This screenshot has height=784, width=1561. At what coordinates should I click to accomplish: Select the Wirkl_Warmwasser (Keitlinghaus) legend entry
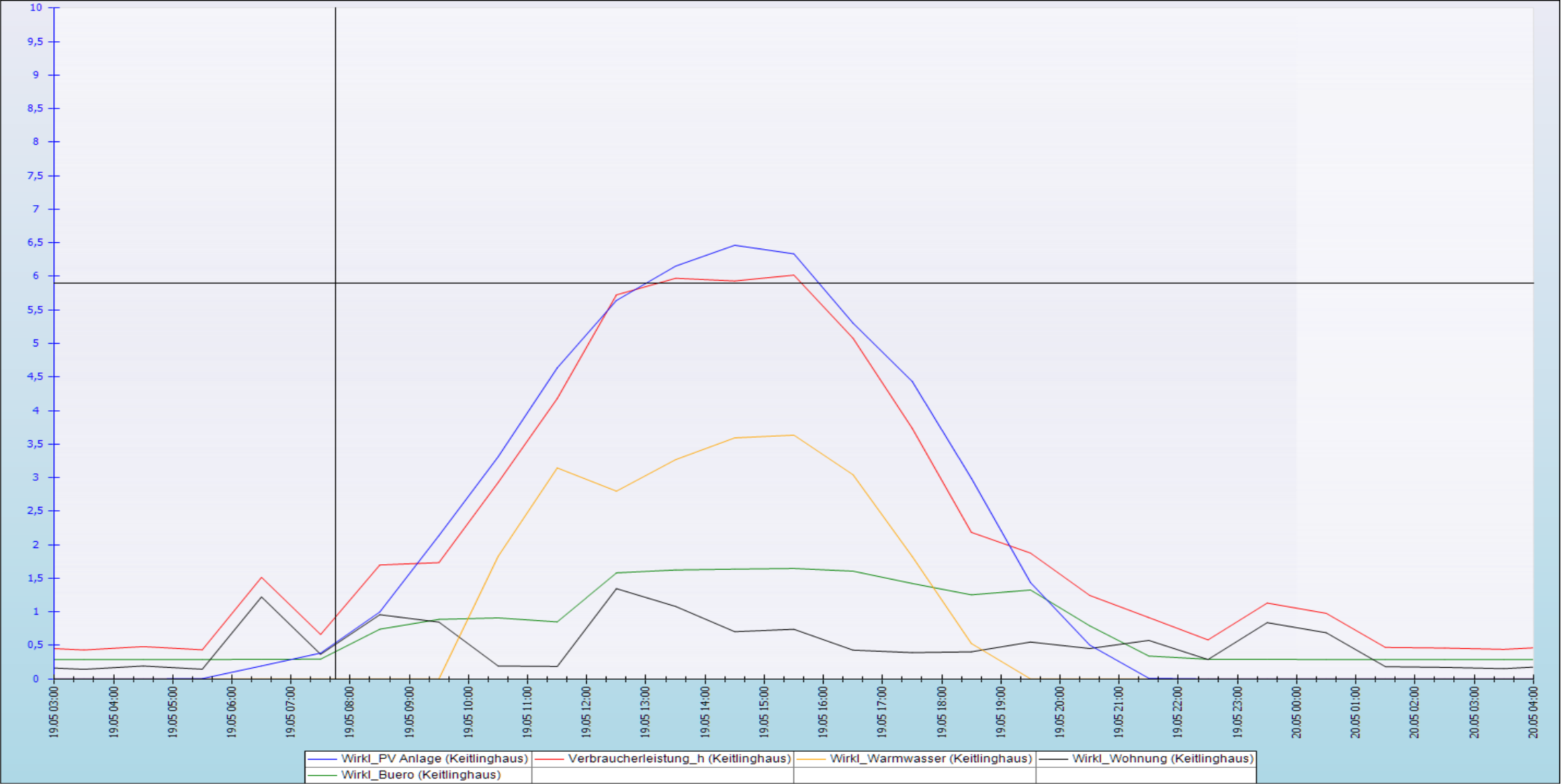[x=915, y=759]
